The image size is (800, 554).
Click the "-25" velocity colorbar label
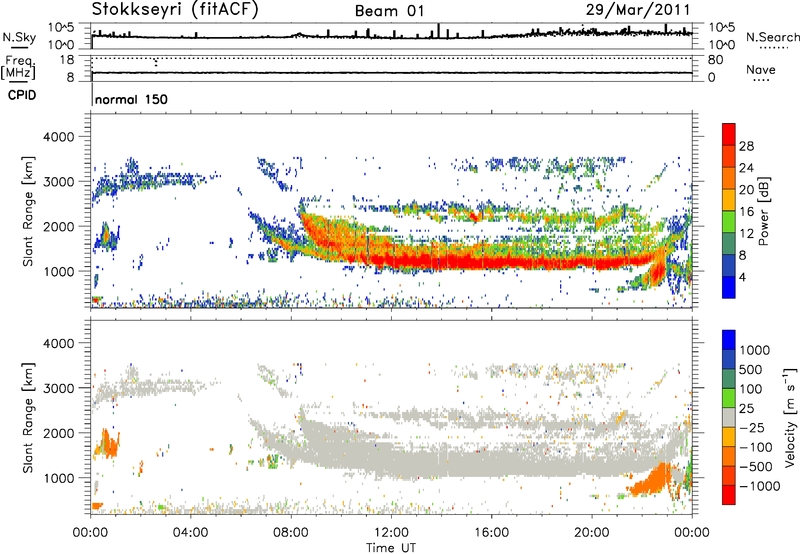pyautogui.click(x=752, y=427)
